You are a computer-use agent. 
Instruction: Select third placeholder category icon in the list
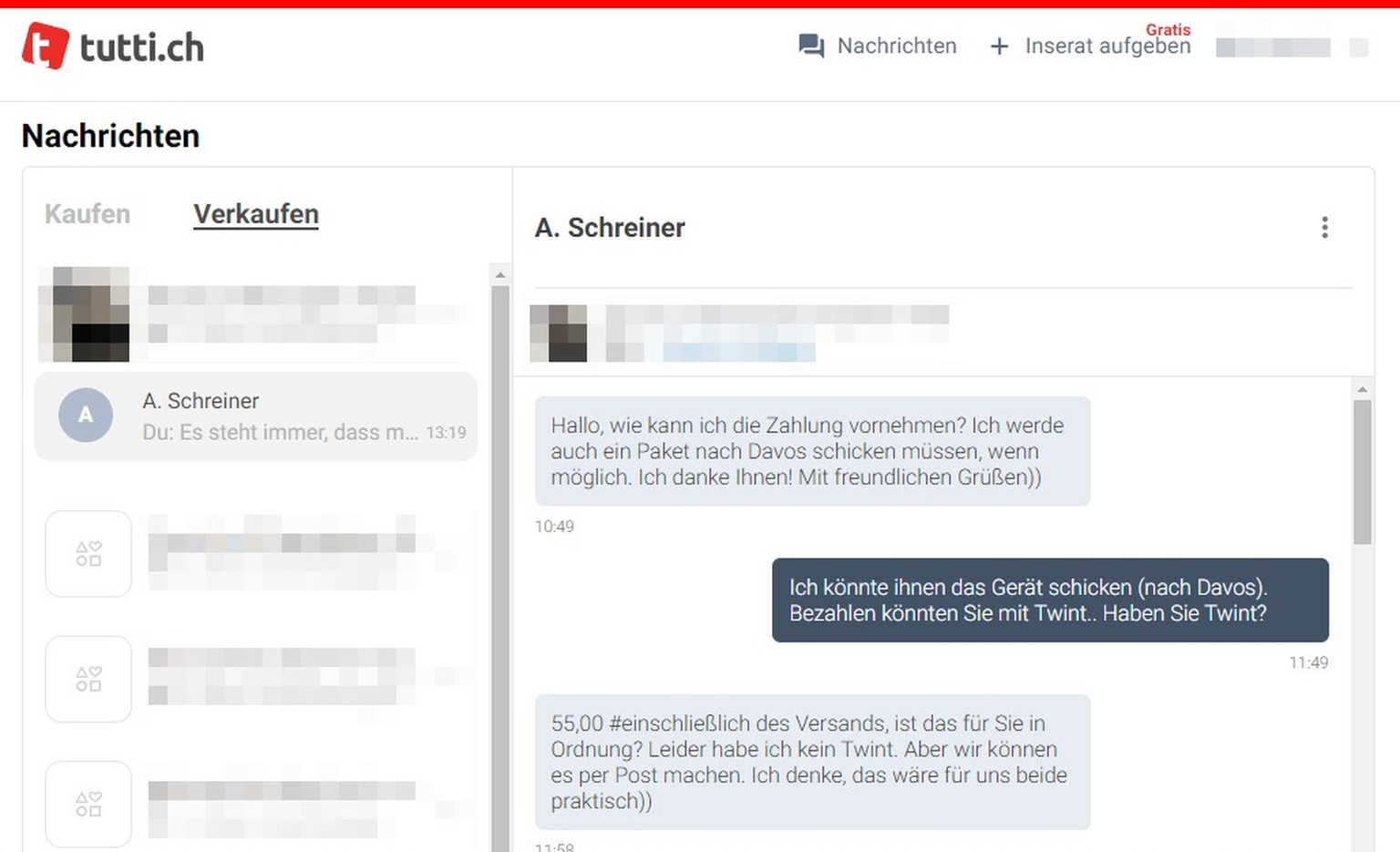[x=88, y=804]
